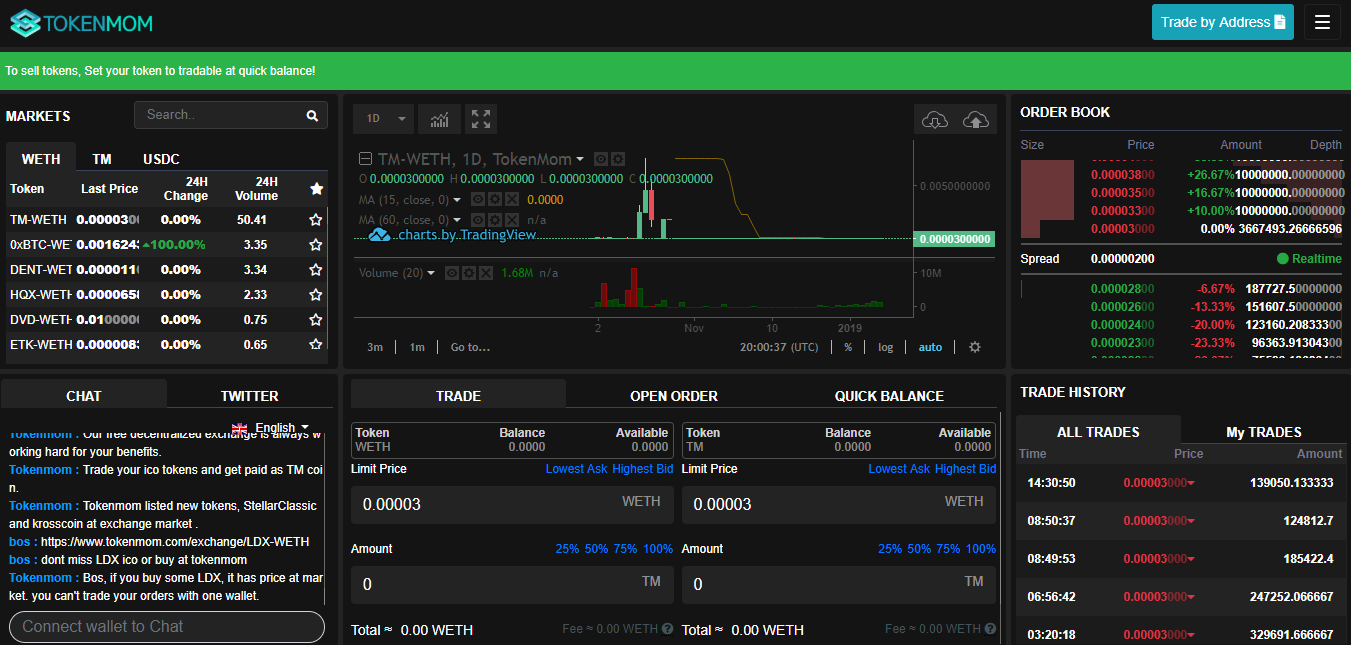Click the fee help icon under TM total

tap(990, 629)
